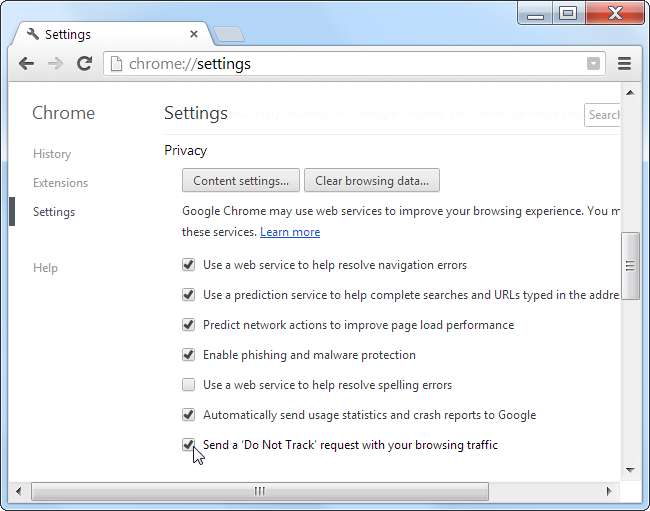Click the vertical scrollbar up arrow
The image size is (650, 511).
pos(631,92)
